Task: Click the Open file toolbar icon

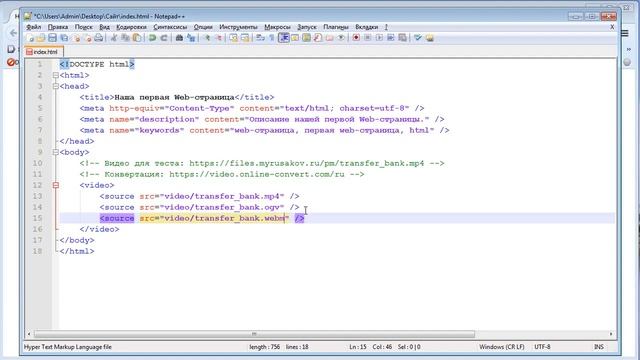Action: tap(41, 38)
